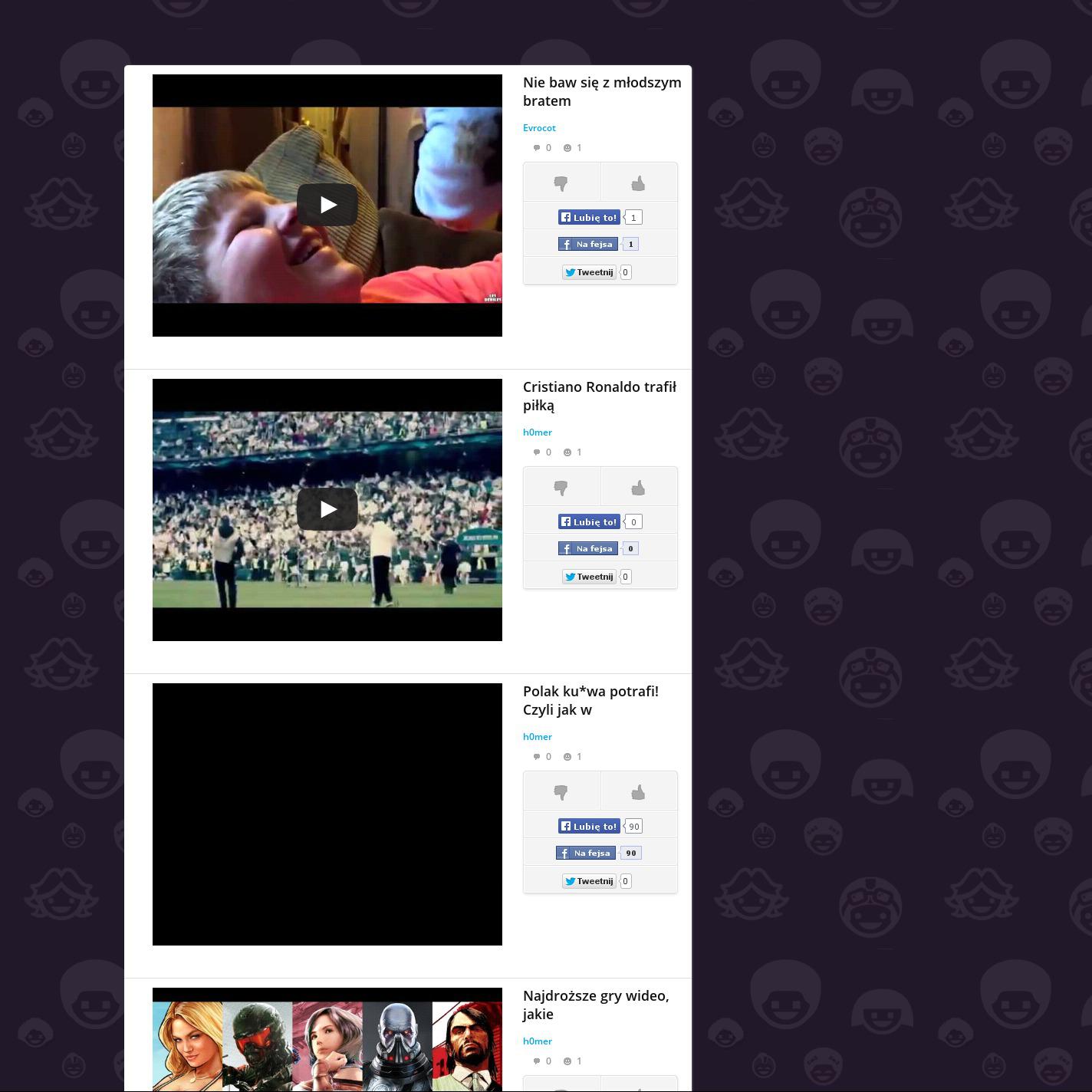Click comment icon under Evrocot's post

pos(537,148)
